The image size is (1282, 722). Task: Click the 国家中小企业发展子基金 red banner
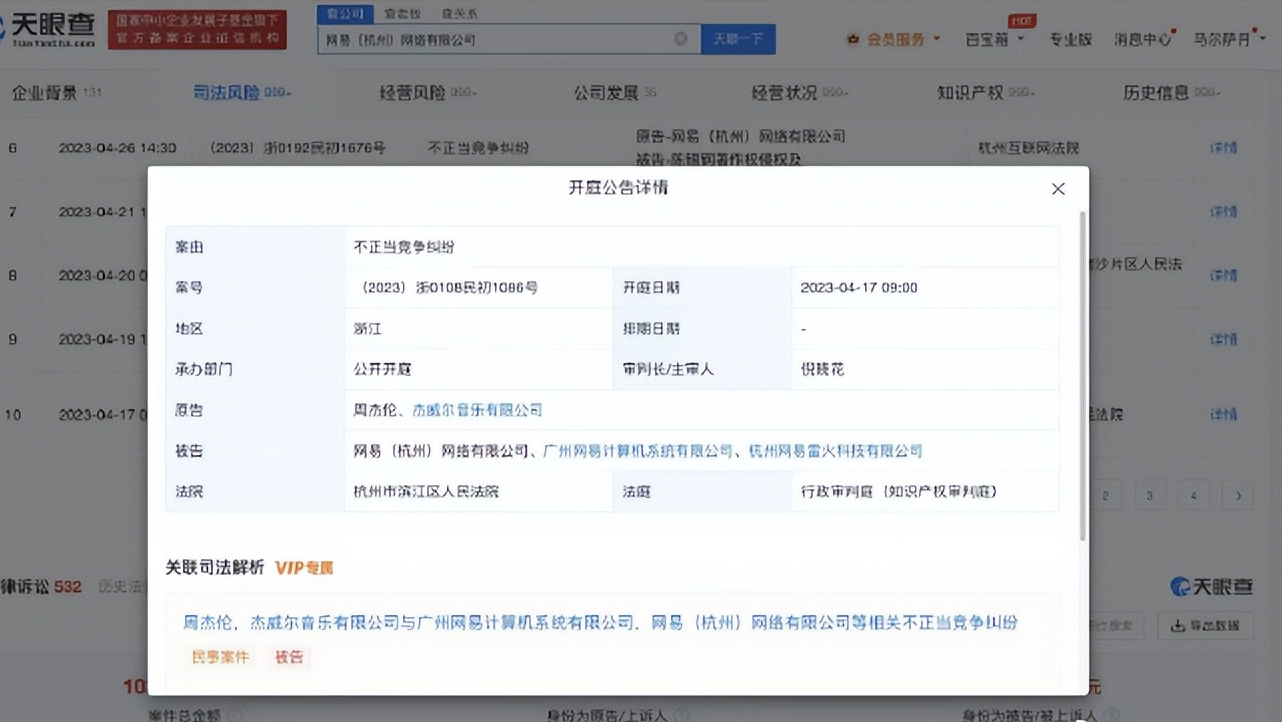click(x=197, y=30)
